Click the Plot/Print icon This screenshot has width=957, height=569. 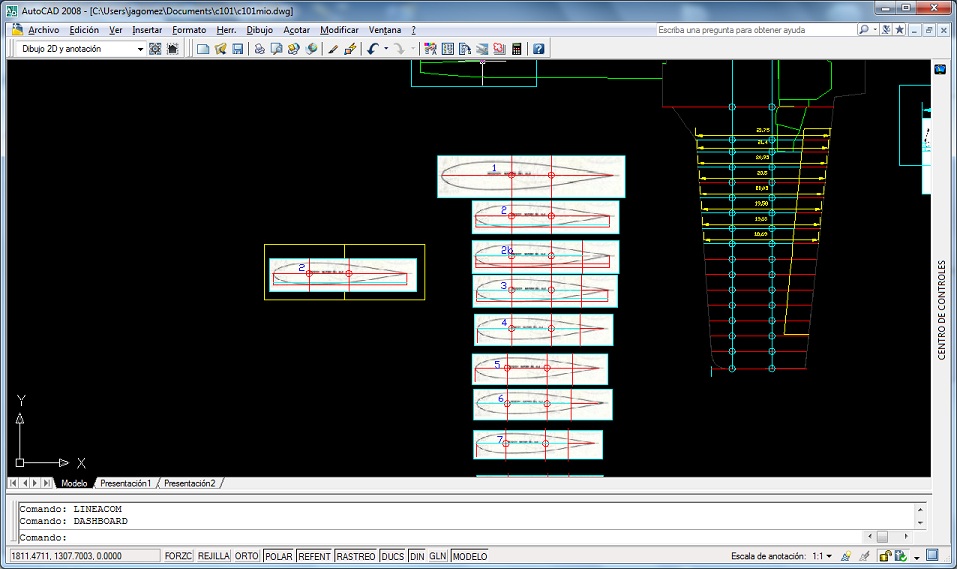tap(259, 49)
